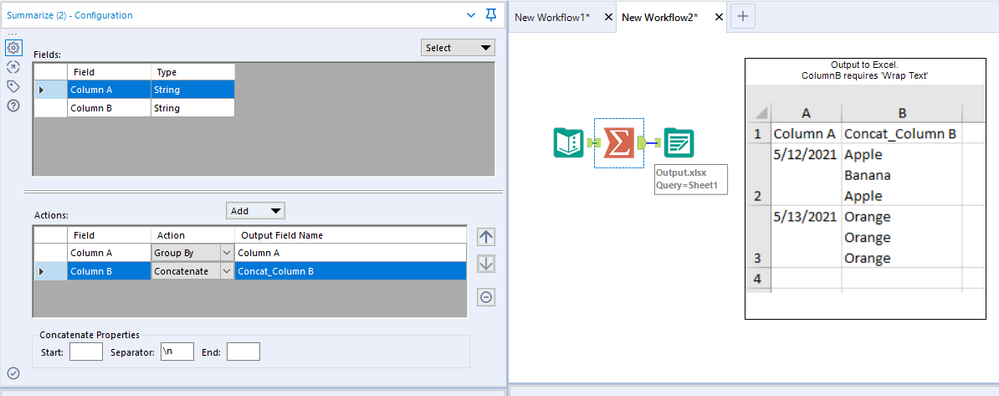Image resolution: width=999 pixels, height=396 pixels.
Task: Close the New Workflow2 tab
Action: tap(719, 17)
